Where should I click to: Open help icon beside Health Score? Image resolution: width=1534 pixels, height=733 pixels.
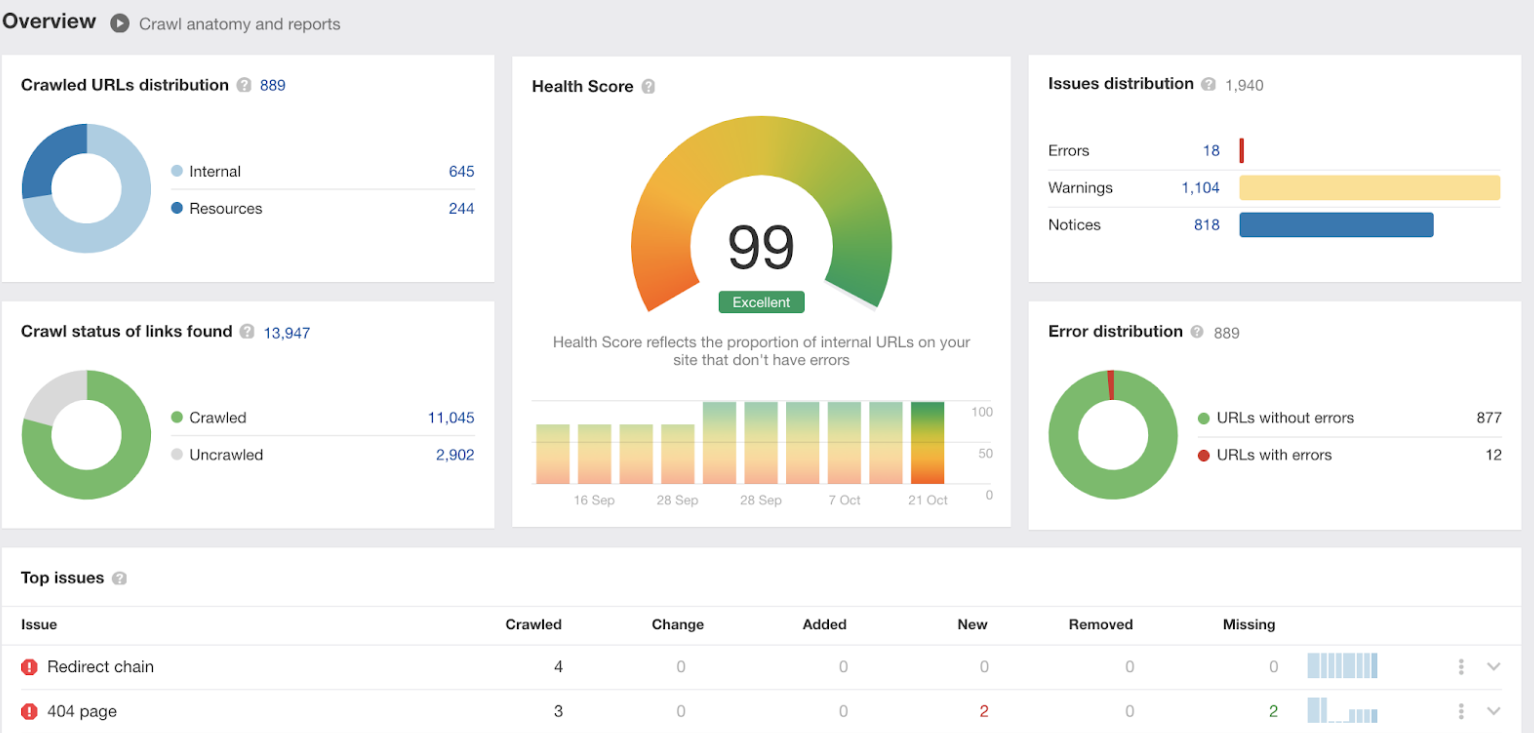pos(648,87)
